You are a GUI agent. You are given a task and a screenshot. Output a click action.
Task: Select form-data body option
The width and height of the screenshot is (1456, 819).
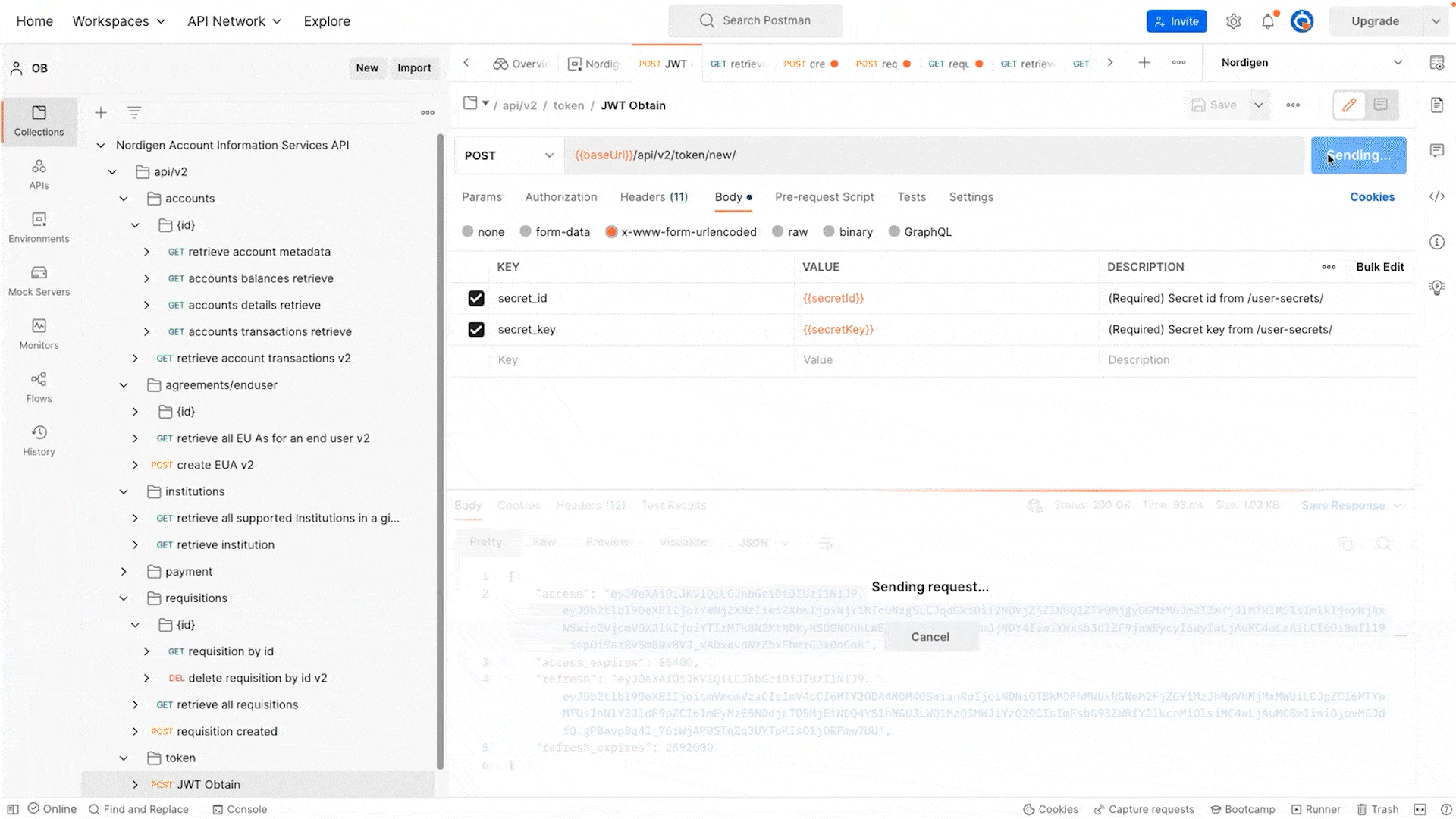(x=526, y=232)
